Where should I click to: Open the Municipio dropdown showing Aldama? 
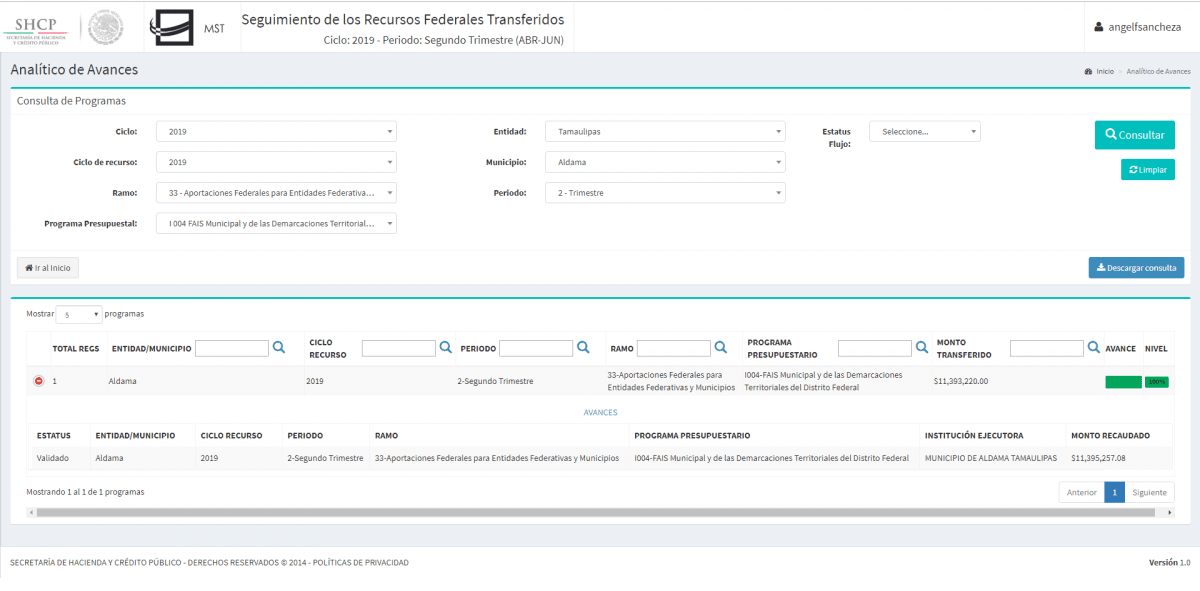665,162
